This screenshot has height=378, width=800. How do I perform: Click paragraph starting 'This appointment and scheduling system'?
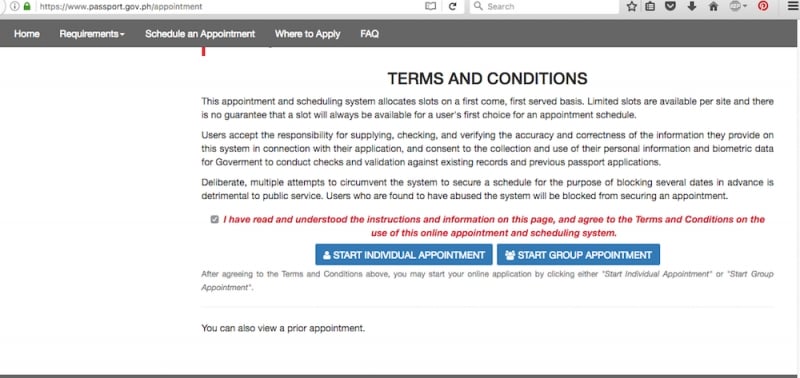(487, 108)
